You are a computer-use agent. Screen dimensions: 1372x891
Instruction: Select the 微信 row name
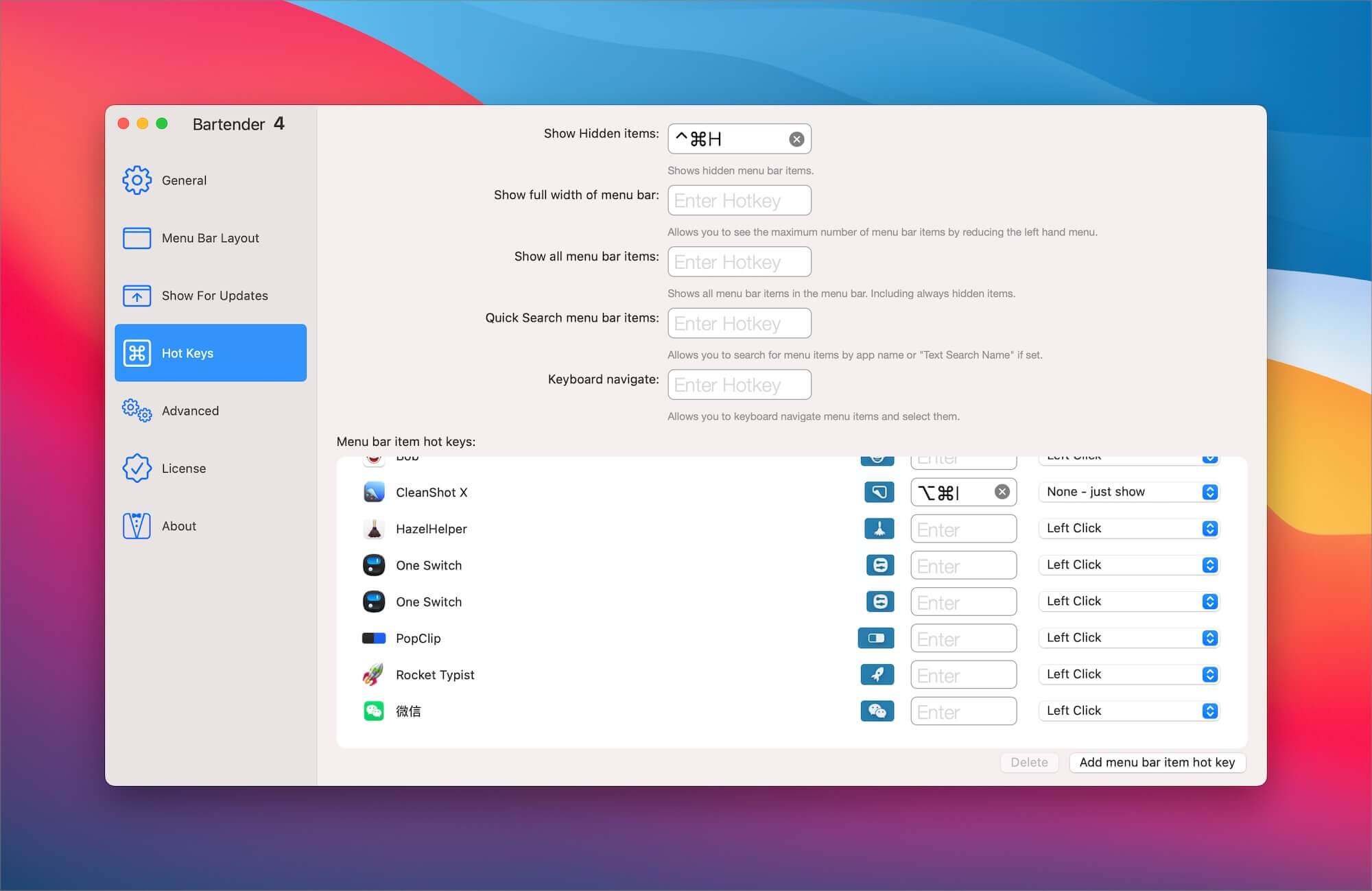[408, 711]
